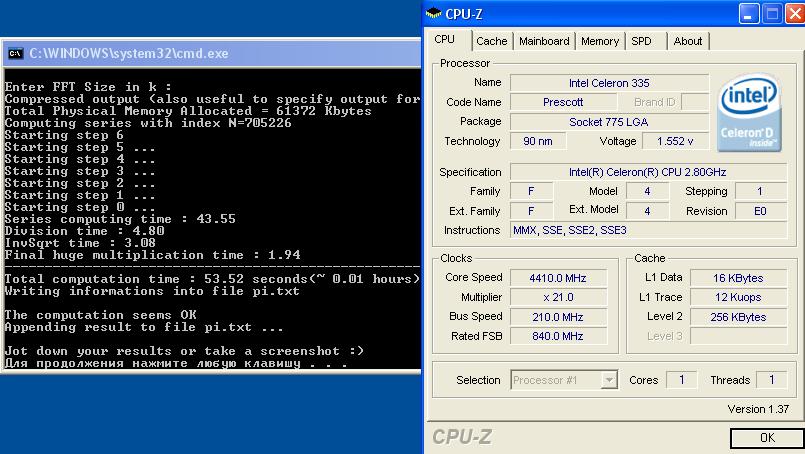
Task: Click the L1 Data value 16 KBytes
Action: click(x=738, y=278)
